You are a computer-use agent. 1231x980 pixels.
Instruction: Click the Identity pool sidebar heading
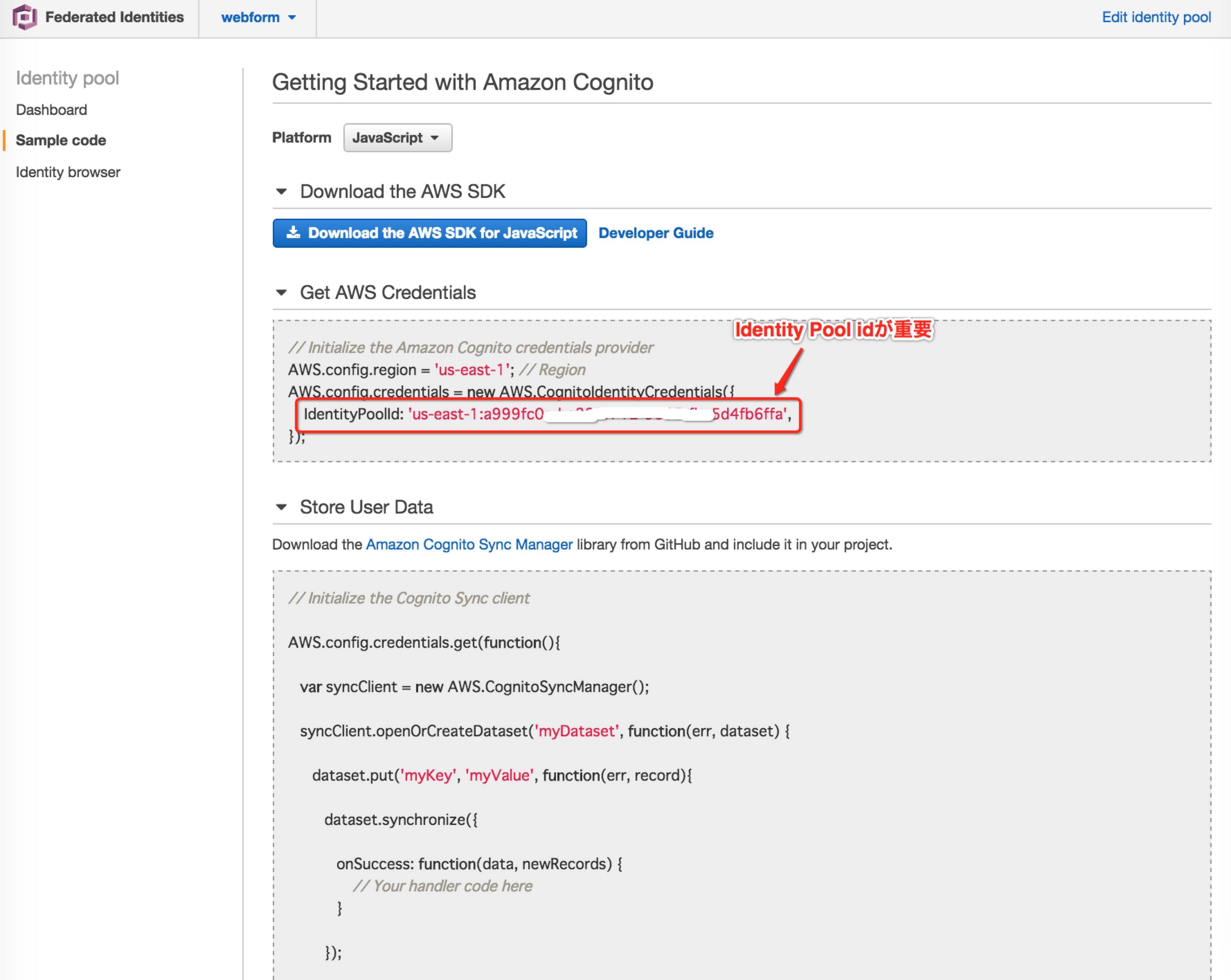[x=68, y=78]
